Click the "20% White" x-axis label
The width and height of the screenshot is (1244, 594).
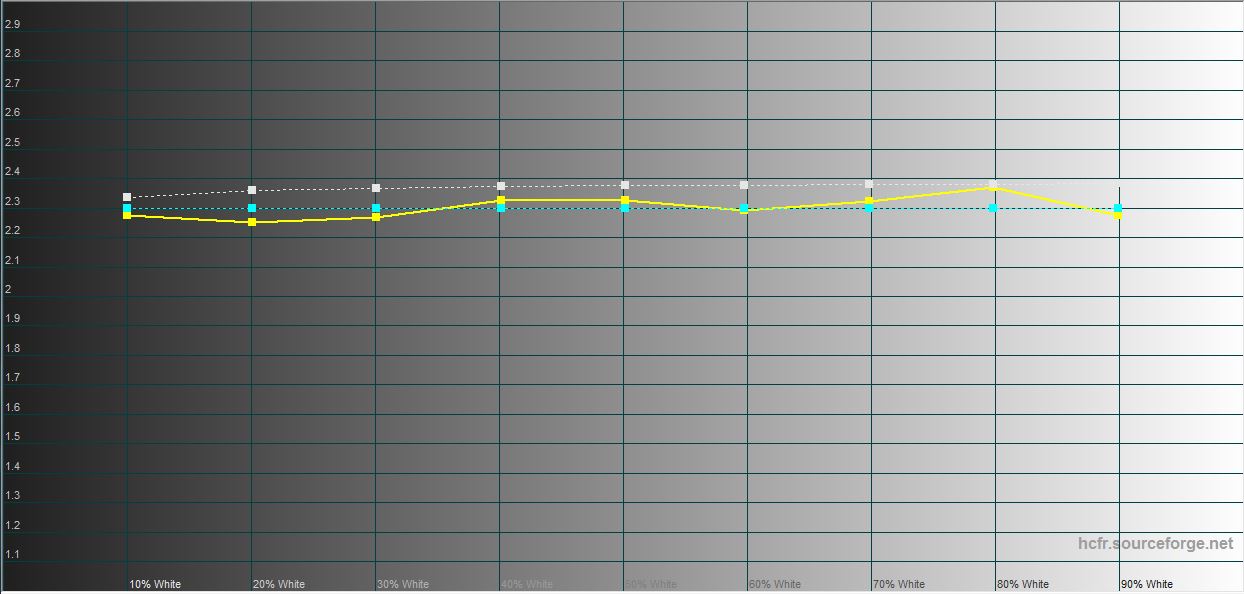[279, 584]
